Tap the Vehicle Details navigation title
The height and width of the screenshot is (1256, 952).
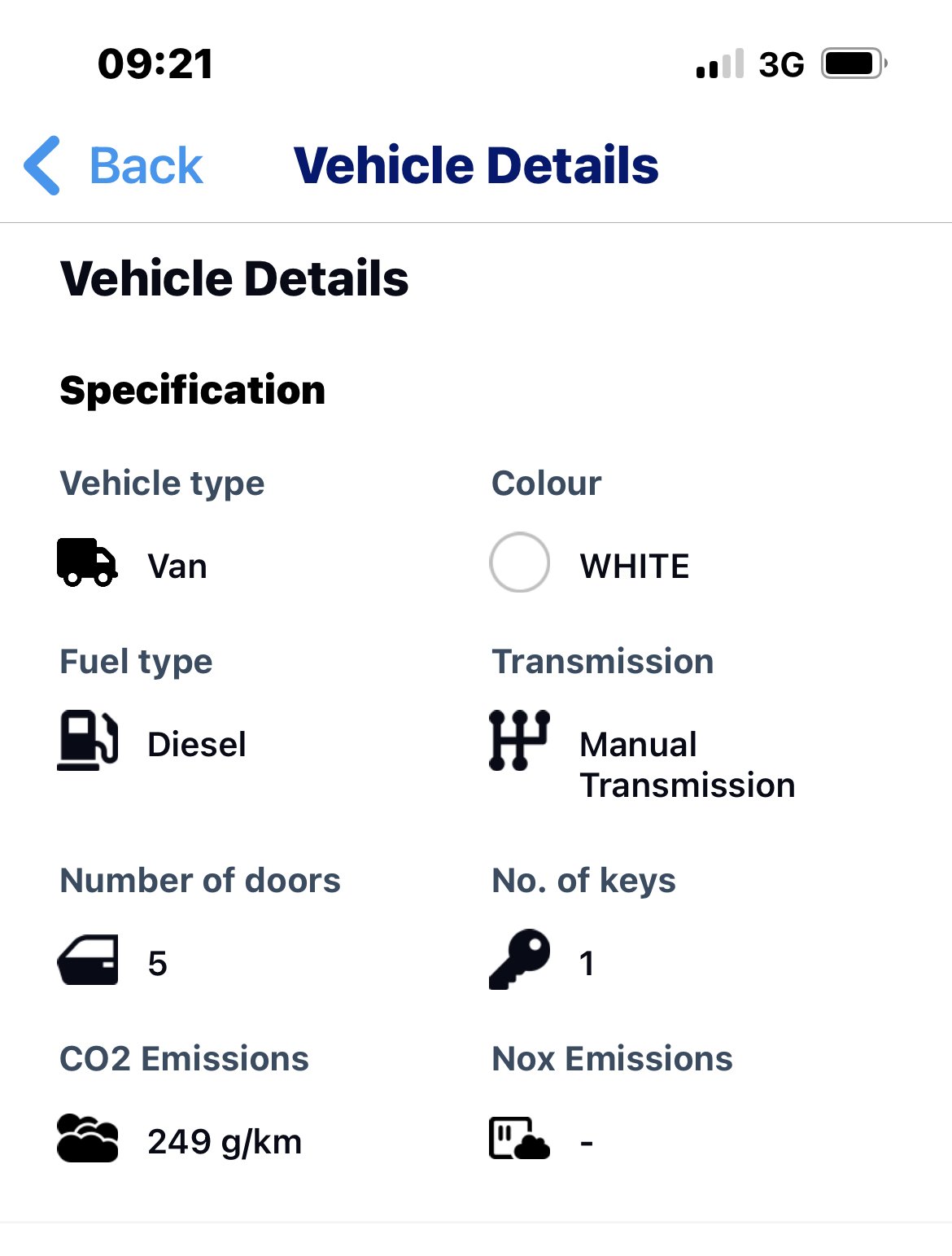coord(476,165)
